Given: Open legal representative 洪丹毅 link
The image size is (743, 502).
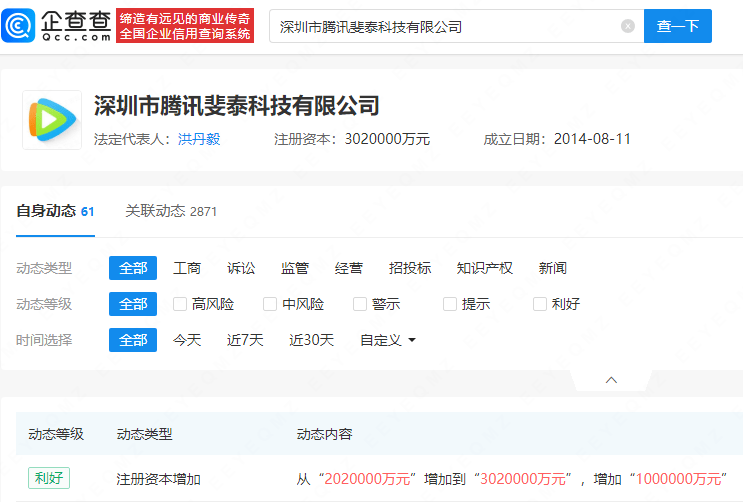Looking at the screenshot, I should point(199,139).
